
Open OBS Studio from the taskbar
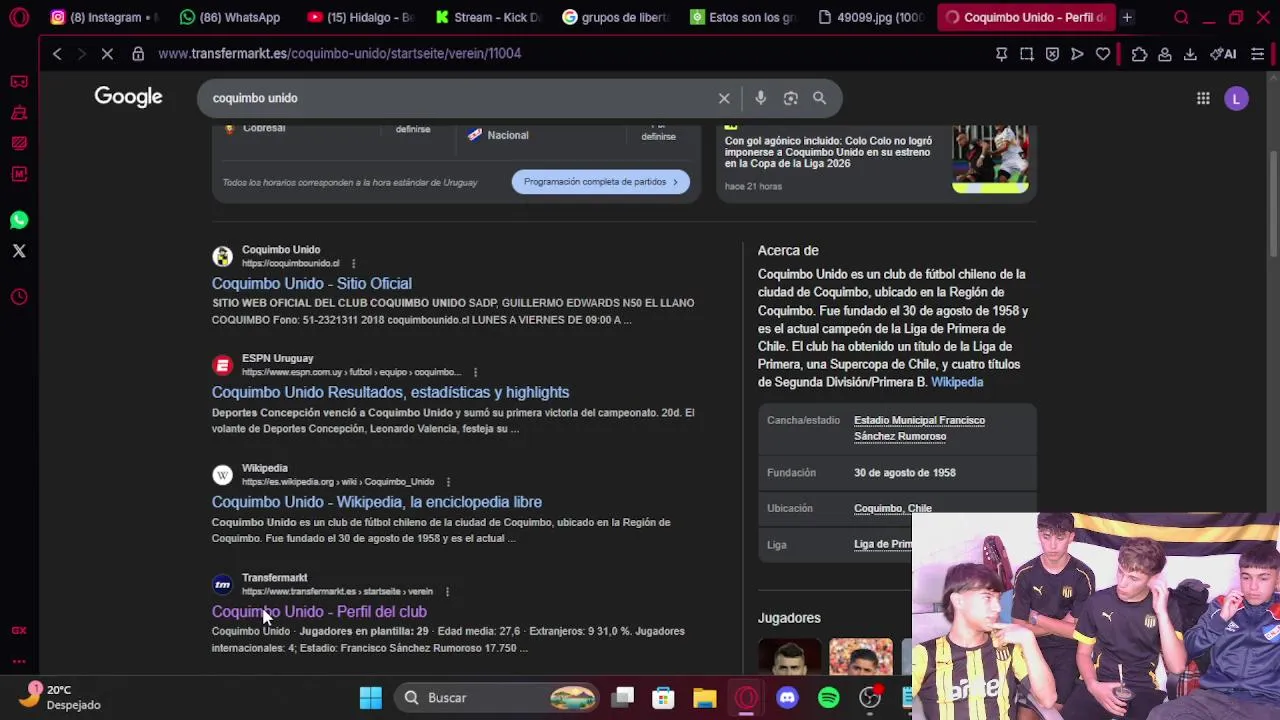pyautogui.click(x=870, y=698)
